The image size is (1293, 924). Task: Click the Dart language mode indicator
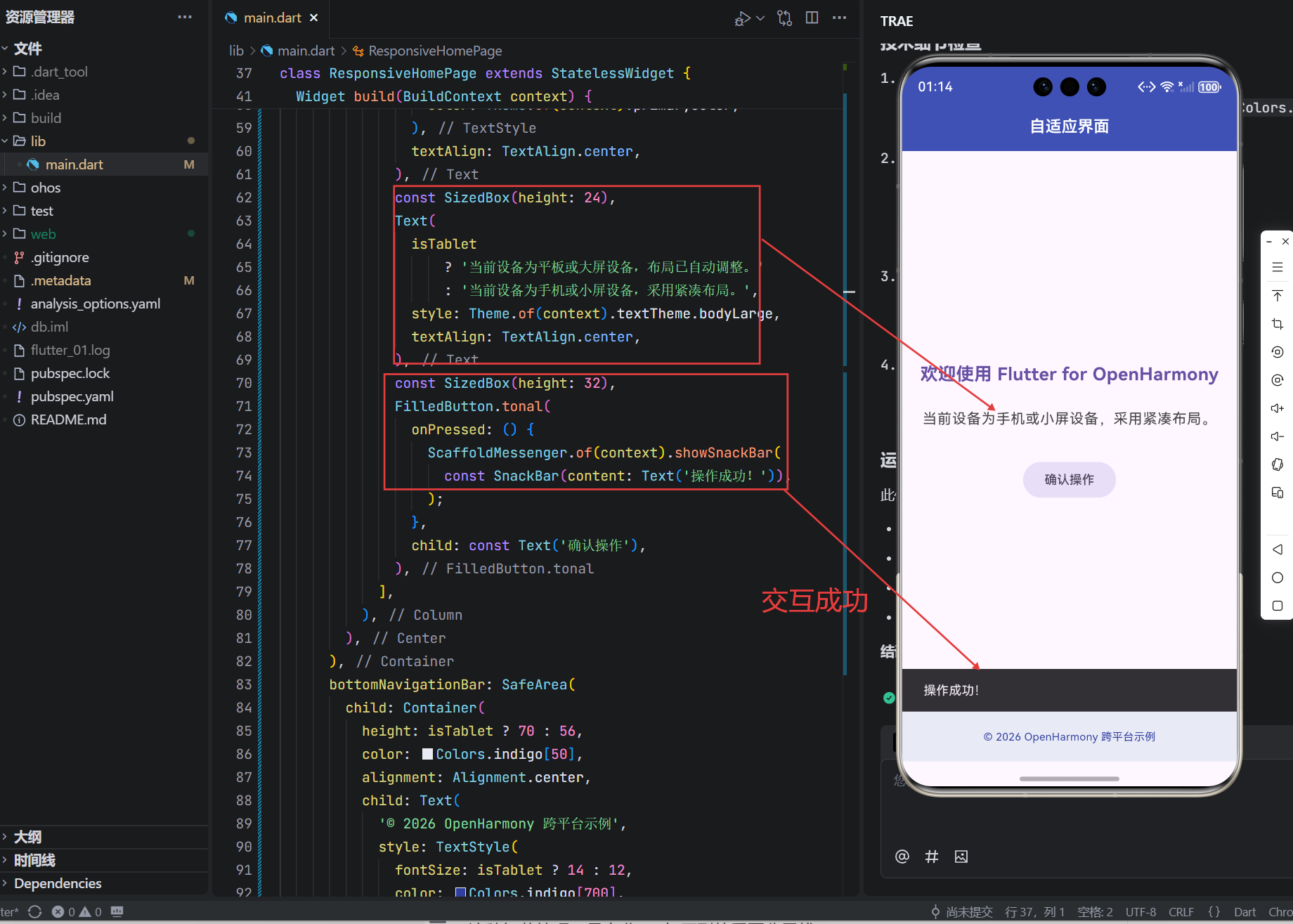point(1245,911)
